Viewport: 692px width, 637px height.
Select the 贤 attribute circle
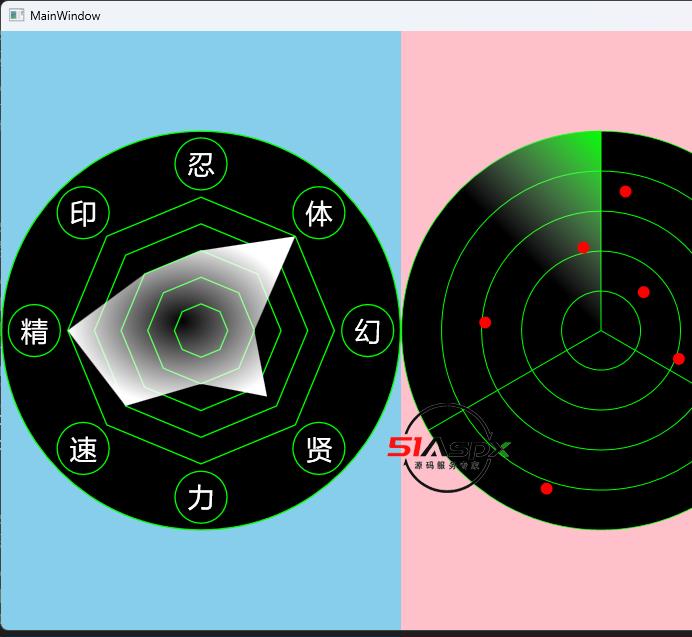pyautogui.click(x=318, y=449)
